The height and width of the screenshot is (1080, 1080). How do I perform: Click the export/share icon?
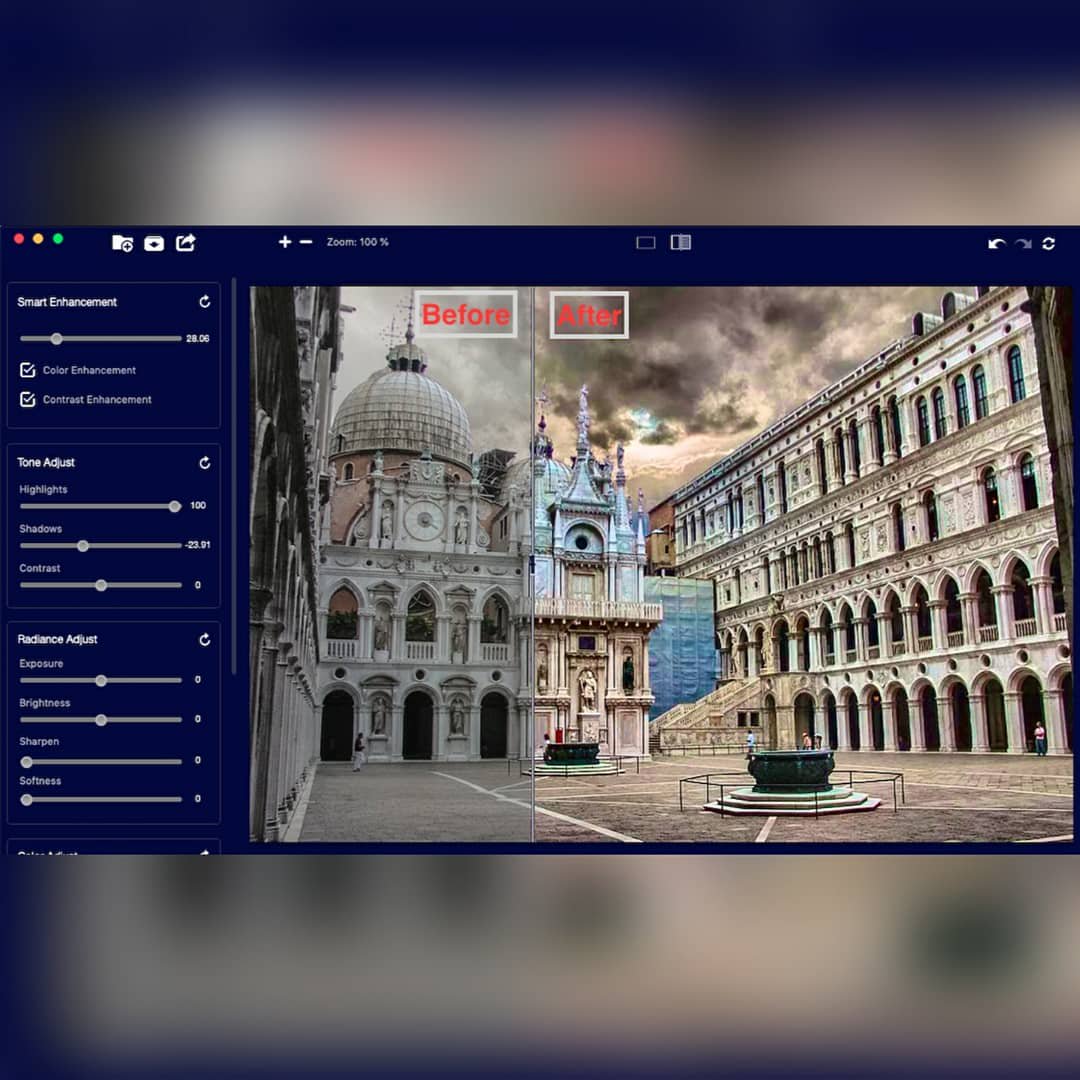pyautogui.click(x=186, y=242)
